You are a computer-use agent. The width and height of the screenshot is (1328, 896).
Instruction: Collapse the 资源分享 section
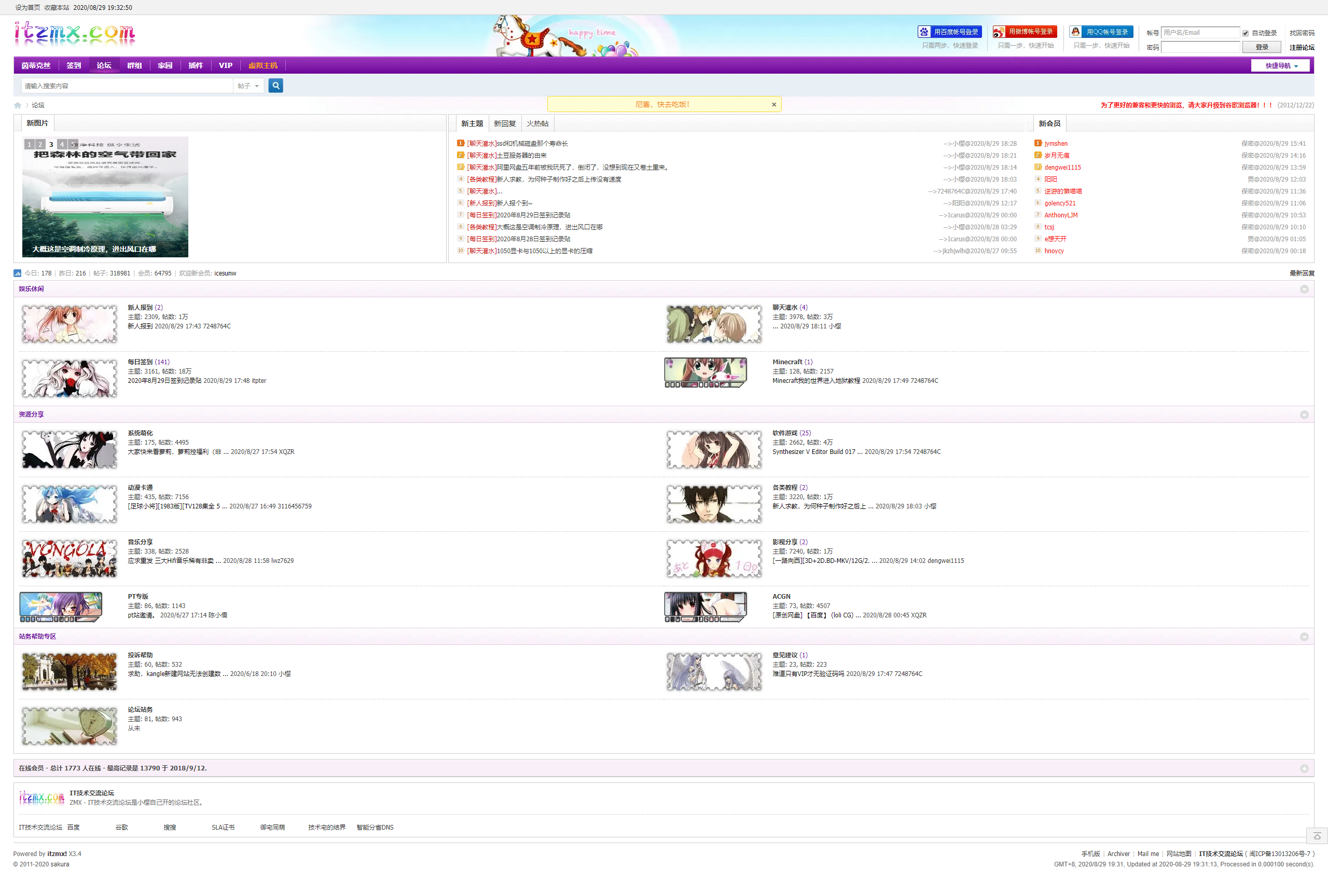pyautogui.click(x=1304, y=415)
